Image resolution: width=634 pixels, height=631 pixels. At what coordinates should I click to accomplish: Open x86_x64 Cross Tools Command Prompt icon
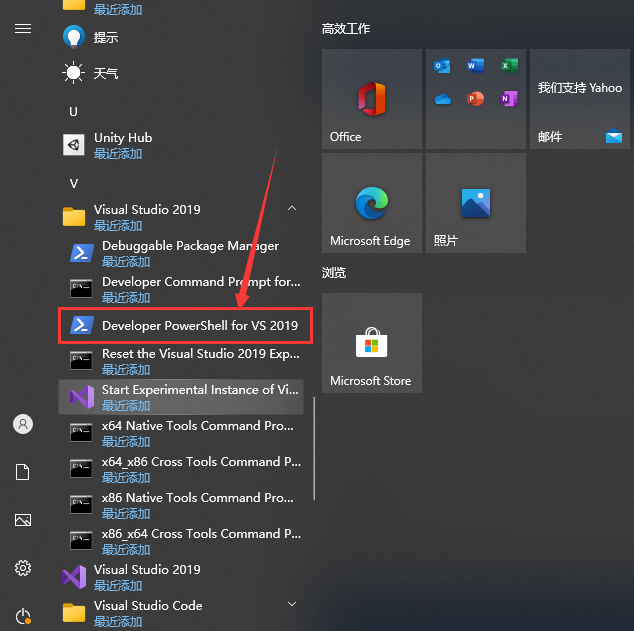pos(81,540)
